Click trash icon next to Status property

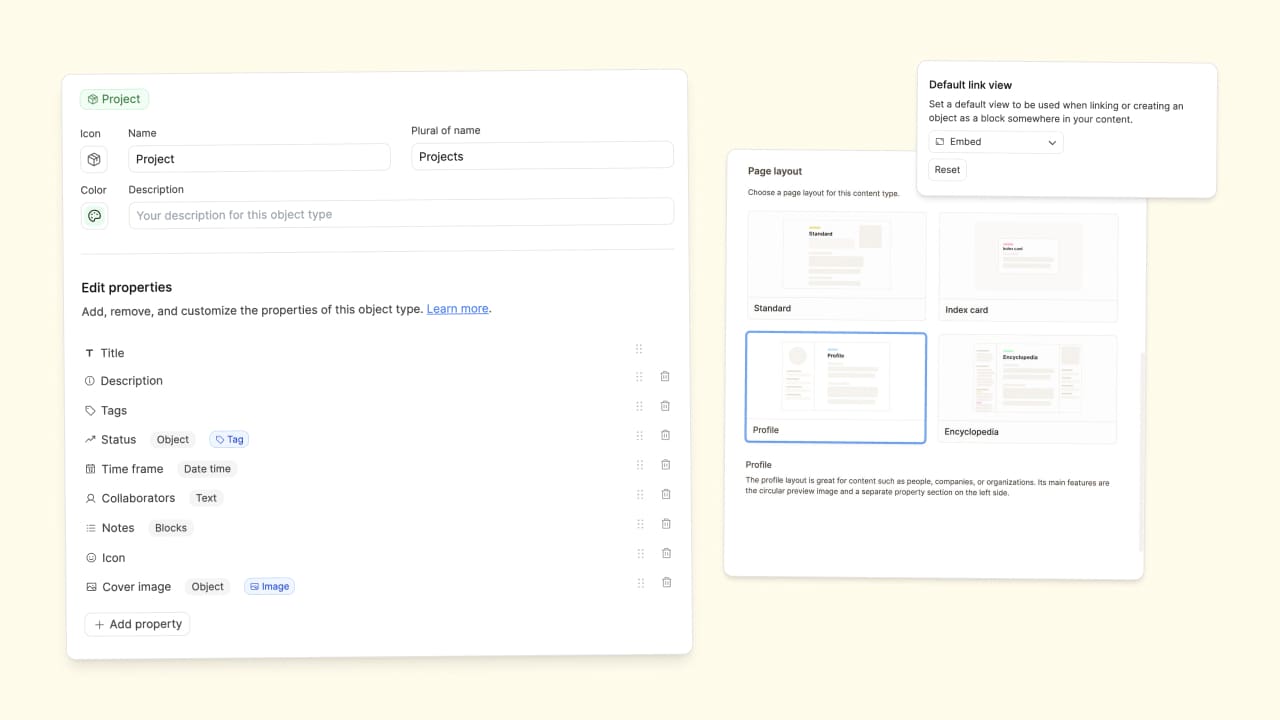point(665,435)
